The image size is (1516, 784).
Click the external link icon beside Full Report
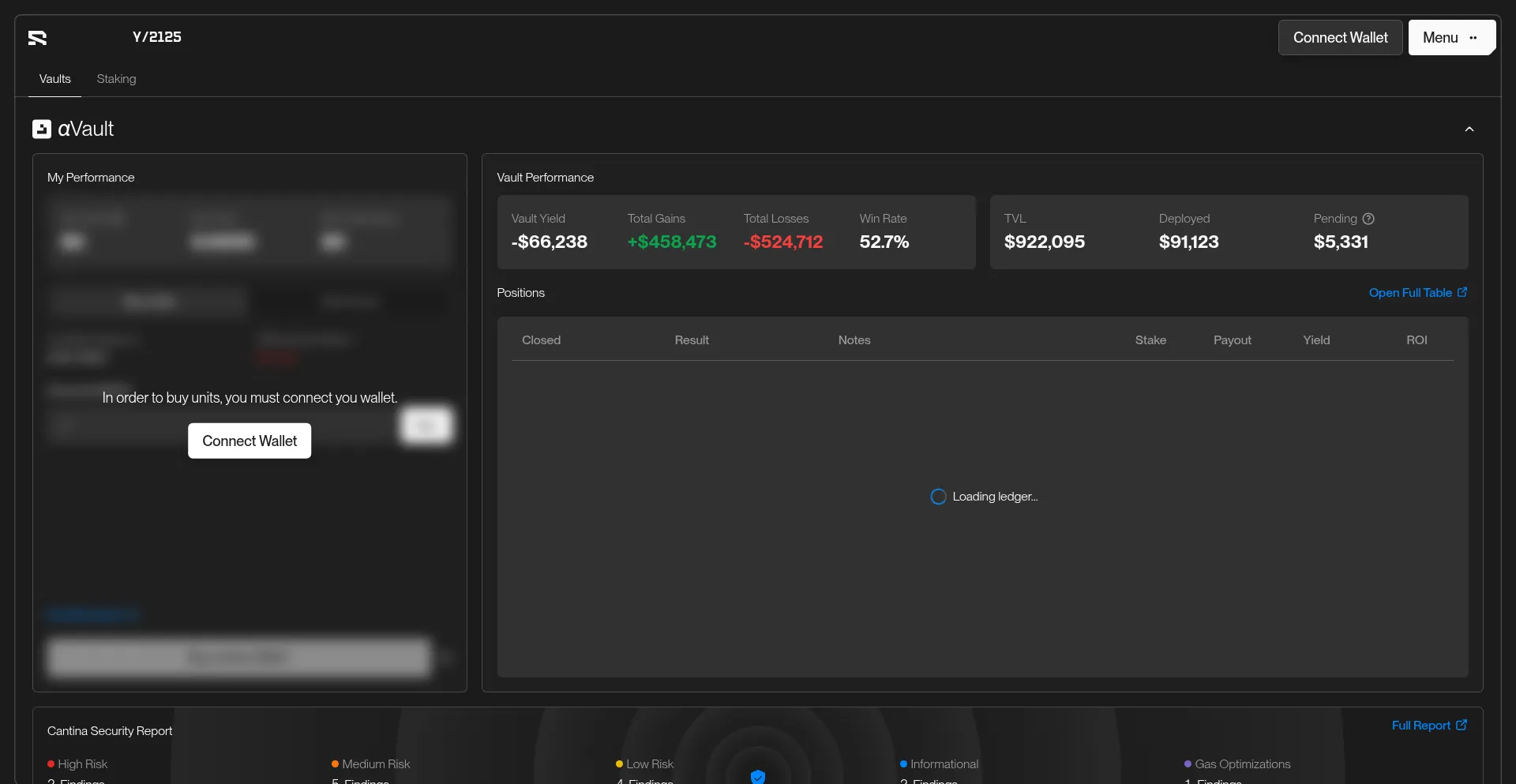1462,725
